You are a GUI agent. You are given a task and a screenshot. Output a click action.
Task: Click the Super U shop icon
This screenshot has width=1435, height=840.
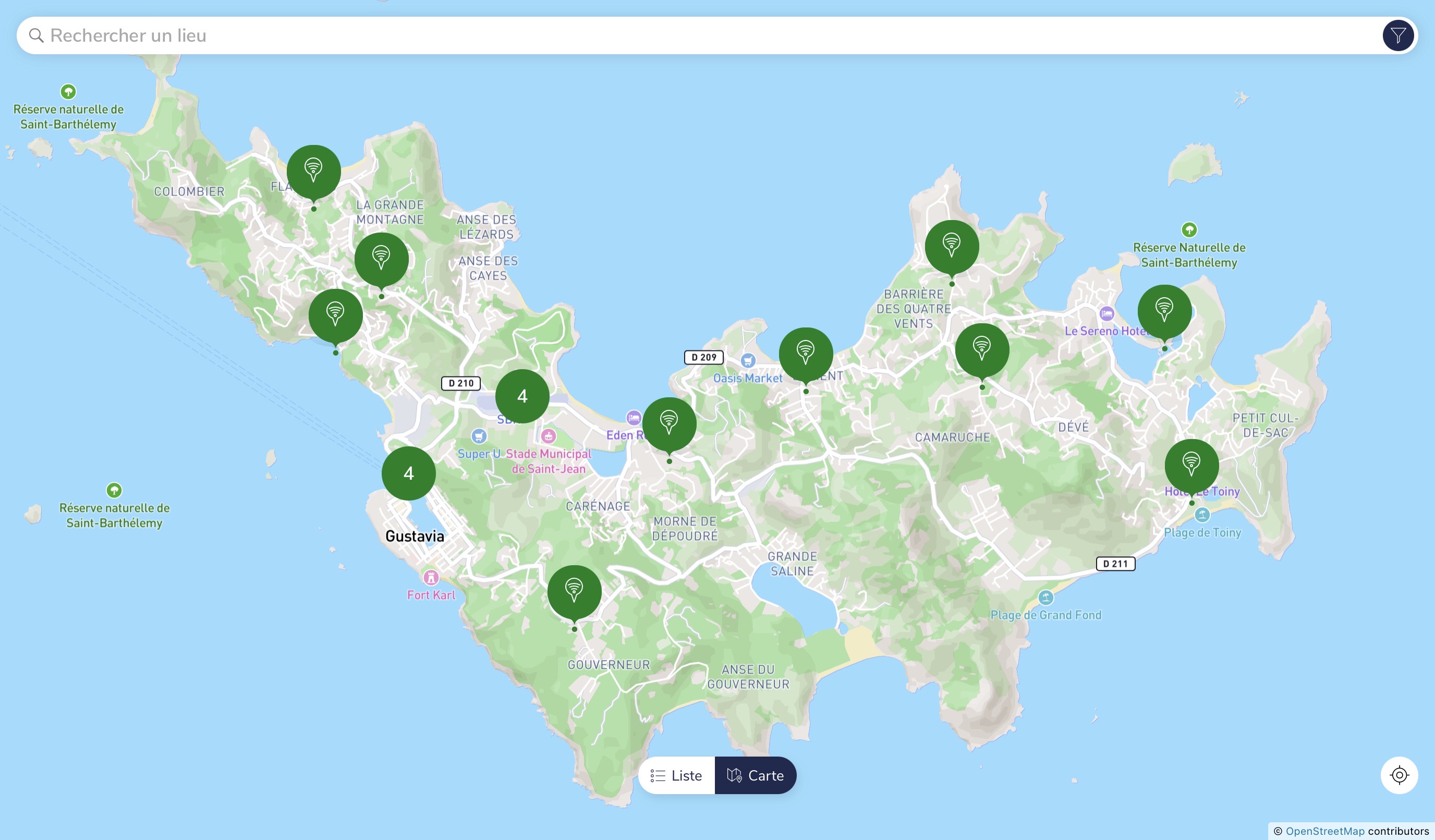pos(479,436)
